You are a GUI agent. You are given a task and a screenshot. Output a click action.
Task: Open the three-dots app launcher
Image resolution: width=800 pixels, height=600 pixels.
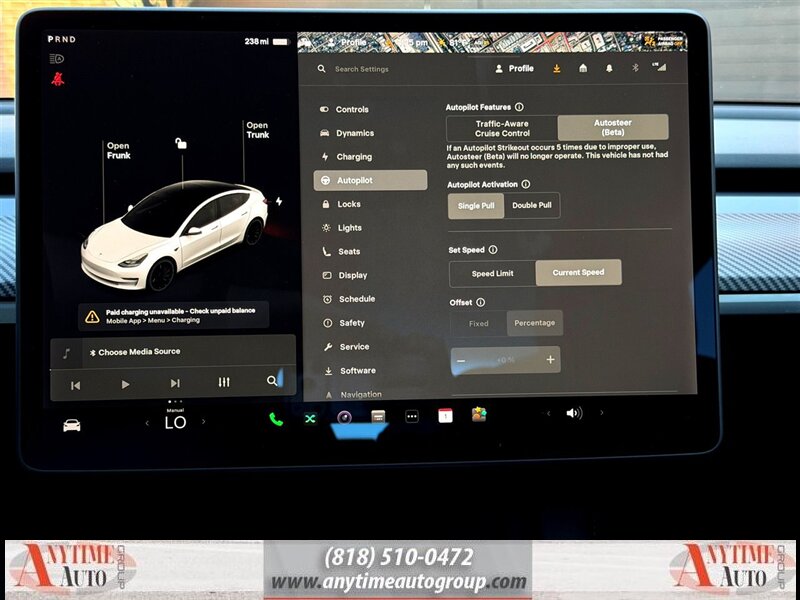[x=411, y=416]
